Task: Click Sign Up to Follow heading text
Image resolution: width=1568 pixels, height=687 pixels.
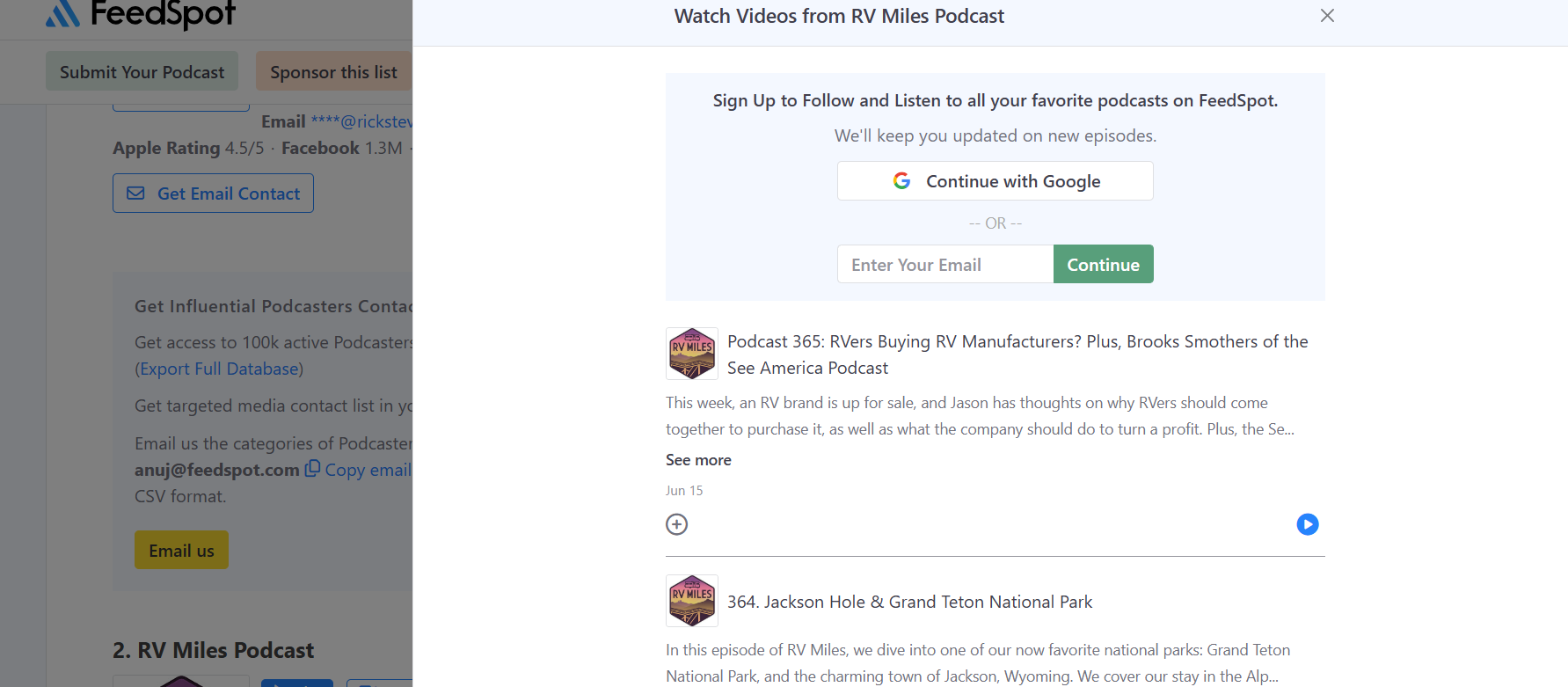Action: pos(995,100)
